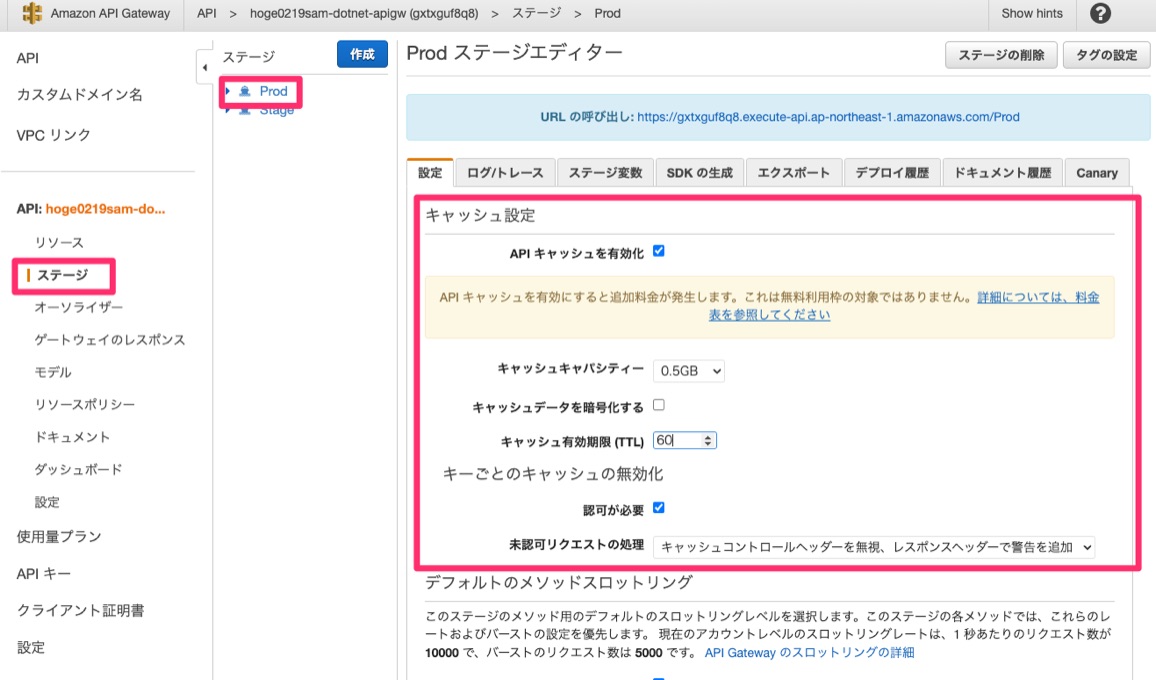Click the Stage stage icon in tree
This screenshot has width=1156, height=680.
coord(245,110)
